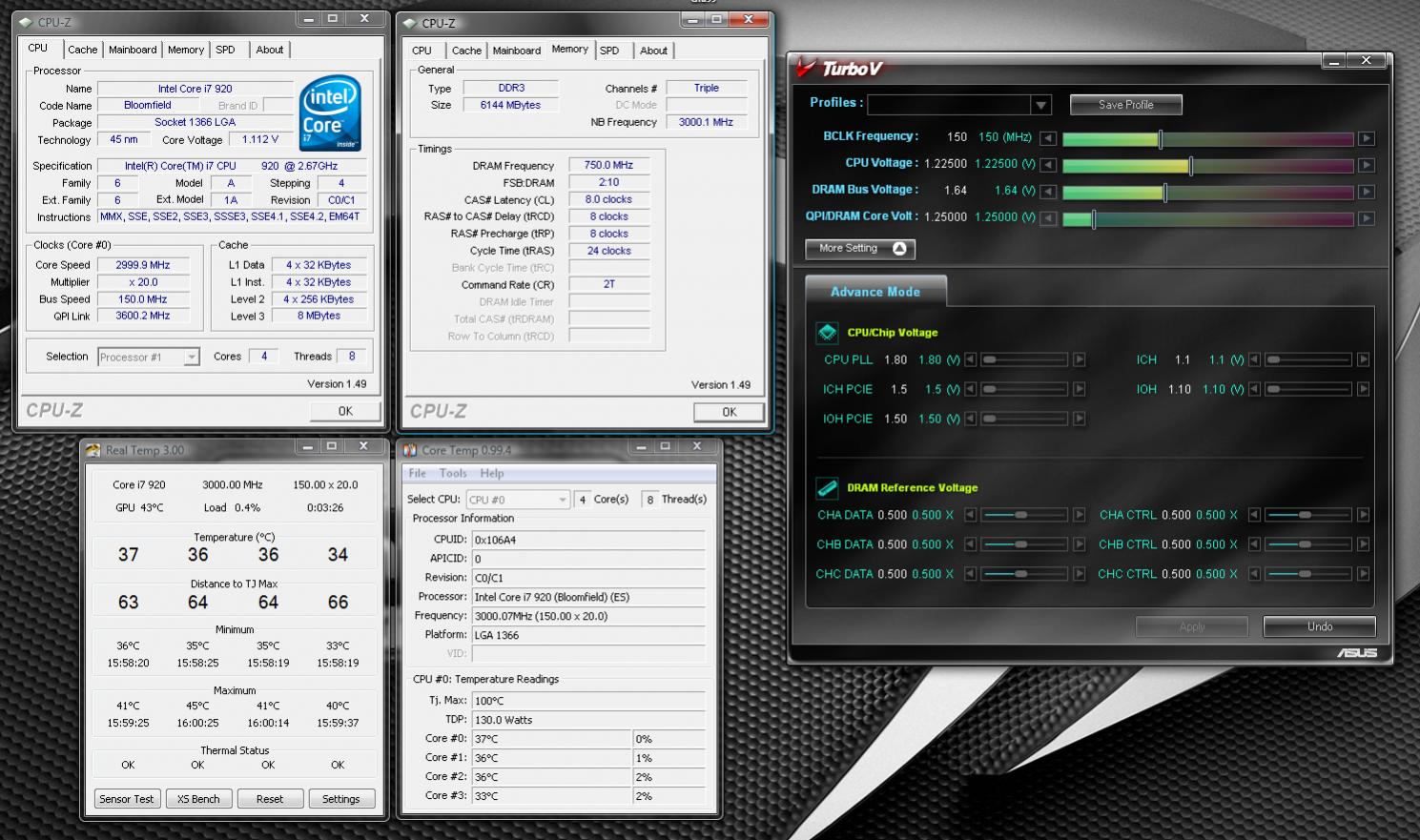Increase CHB DATA reference with right arrow
The height and width of the screenshot is (840, 1420).
pyautogui.click(x=1080, y=544)
